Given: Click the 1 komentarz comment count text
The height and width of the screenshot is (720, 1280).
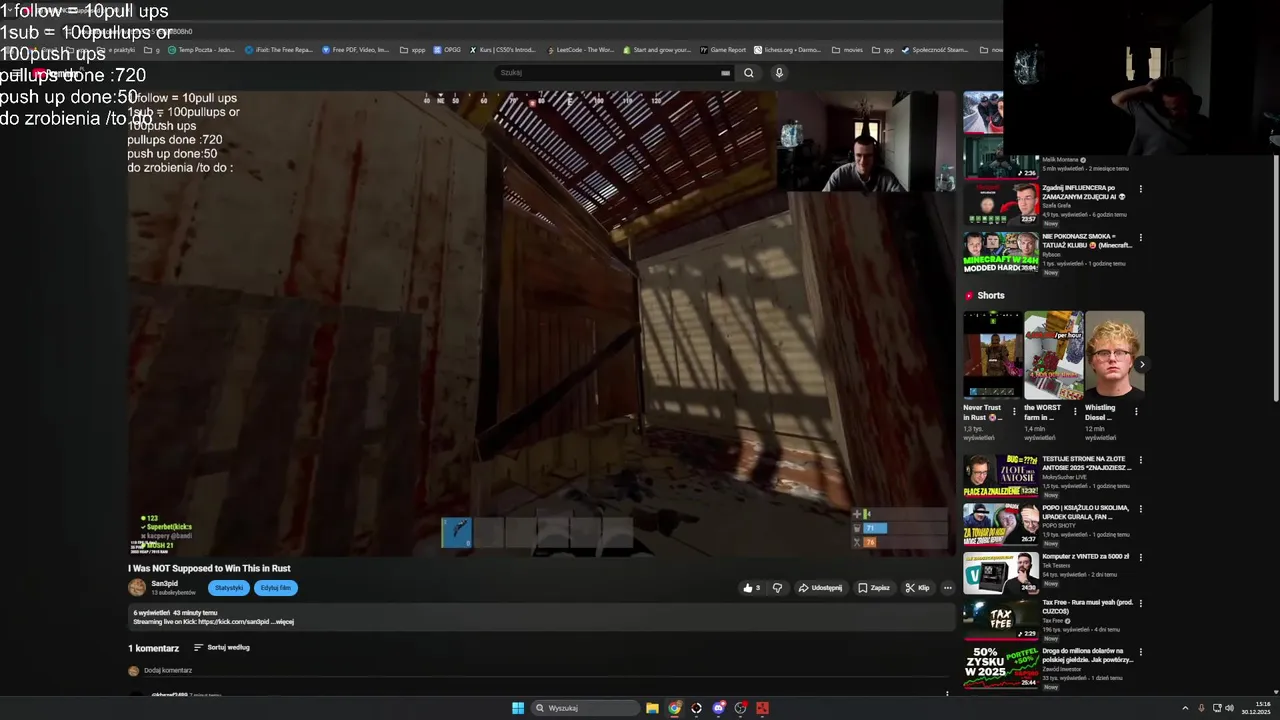Looking at the screenshot, I should pos(153,648).
